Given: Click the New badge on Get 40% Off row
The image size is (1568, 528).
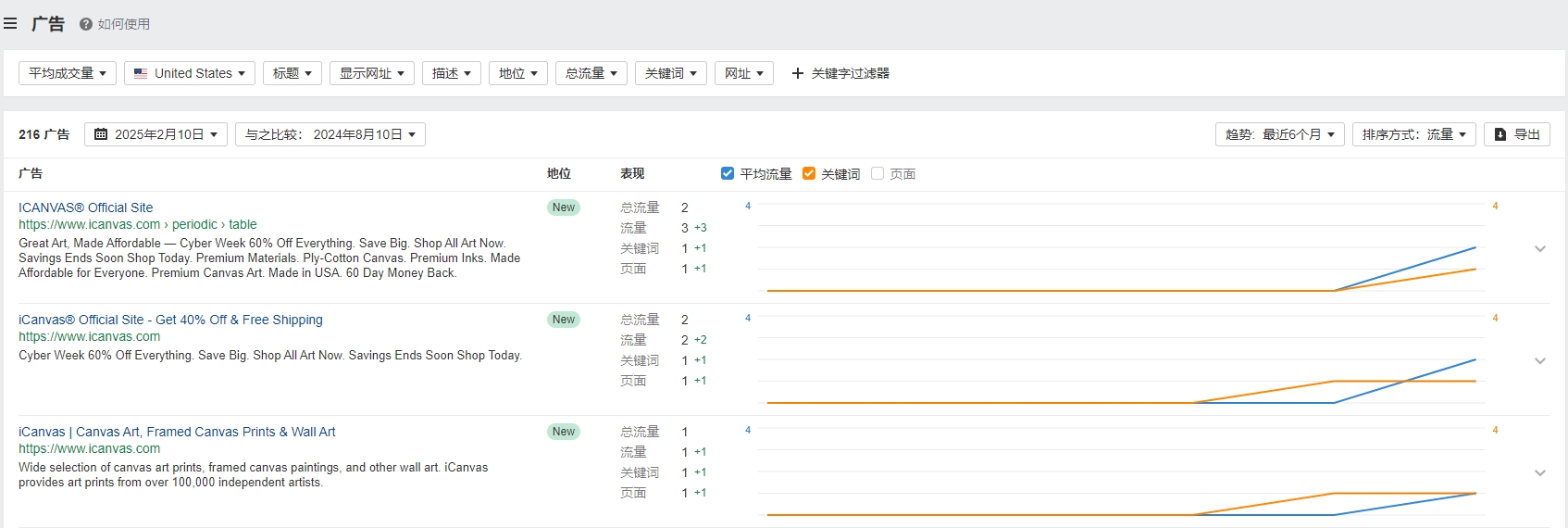Looking at the screenshot, I should 564,320.
